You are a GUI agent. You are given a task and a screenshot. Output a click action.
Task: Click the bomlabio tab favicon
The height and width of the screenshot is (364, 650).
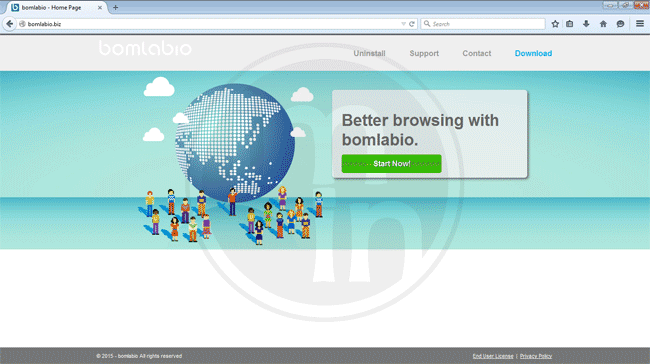pyautogui.click(x=15, y=7)
